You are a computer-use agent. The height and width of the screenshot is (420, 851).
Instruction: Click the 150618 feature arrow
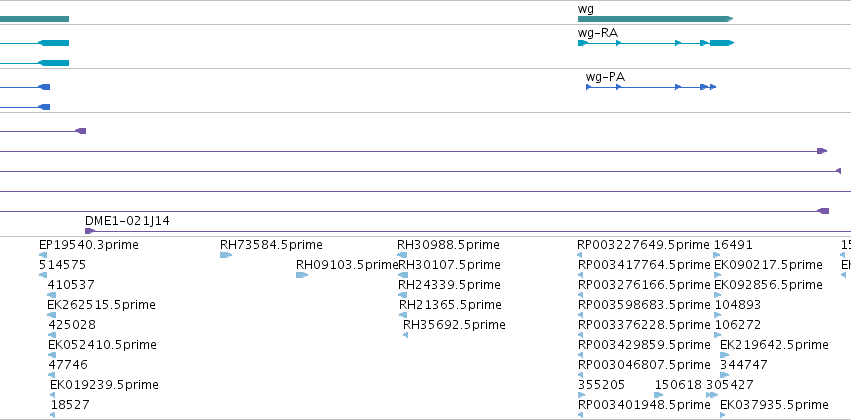(659, 396)
